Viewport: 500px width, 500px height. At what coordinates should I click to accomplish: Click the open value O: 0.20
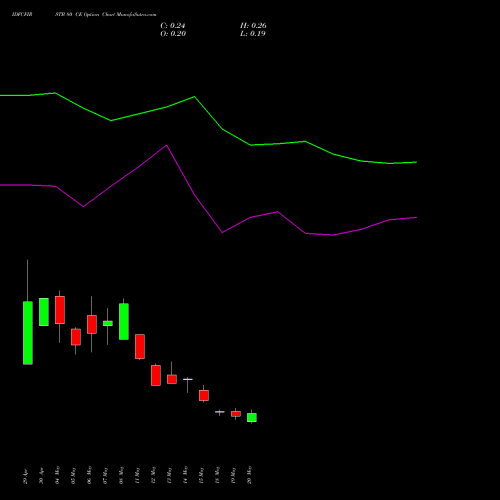point(173,34)
